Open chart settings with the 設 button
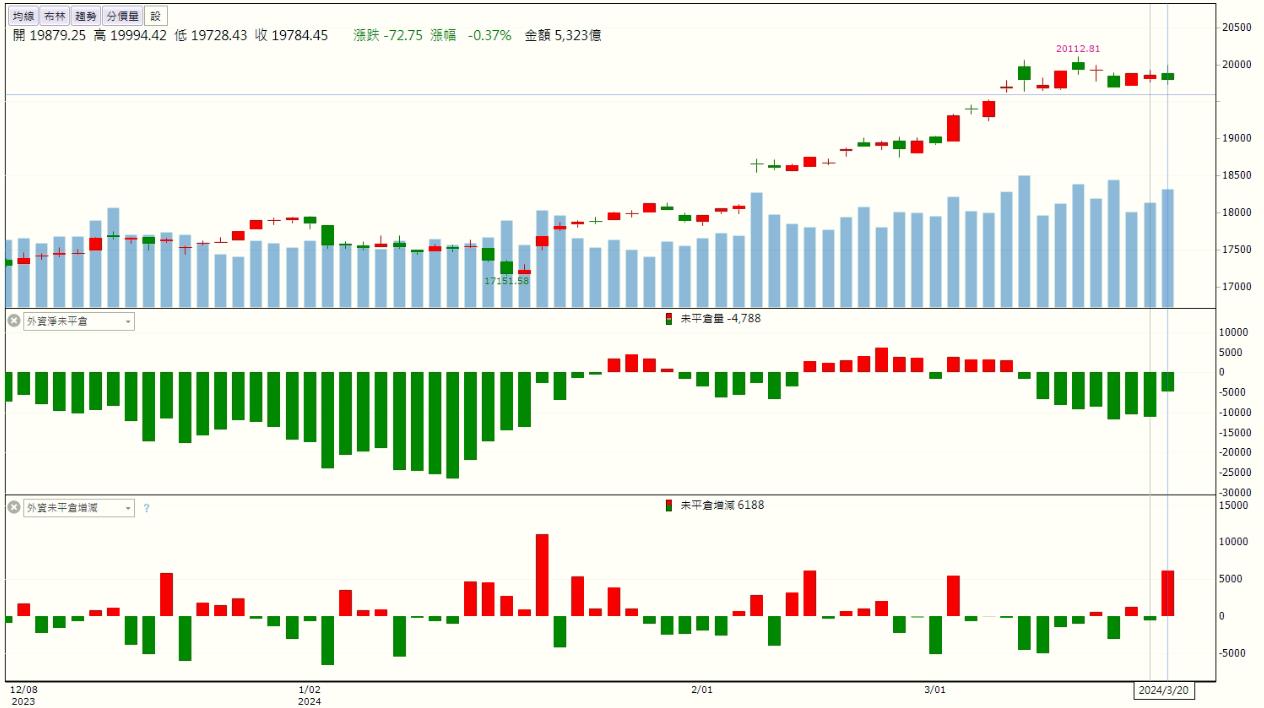1264x708 pixels. (155, 16)
